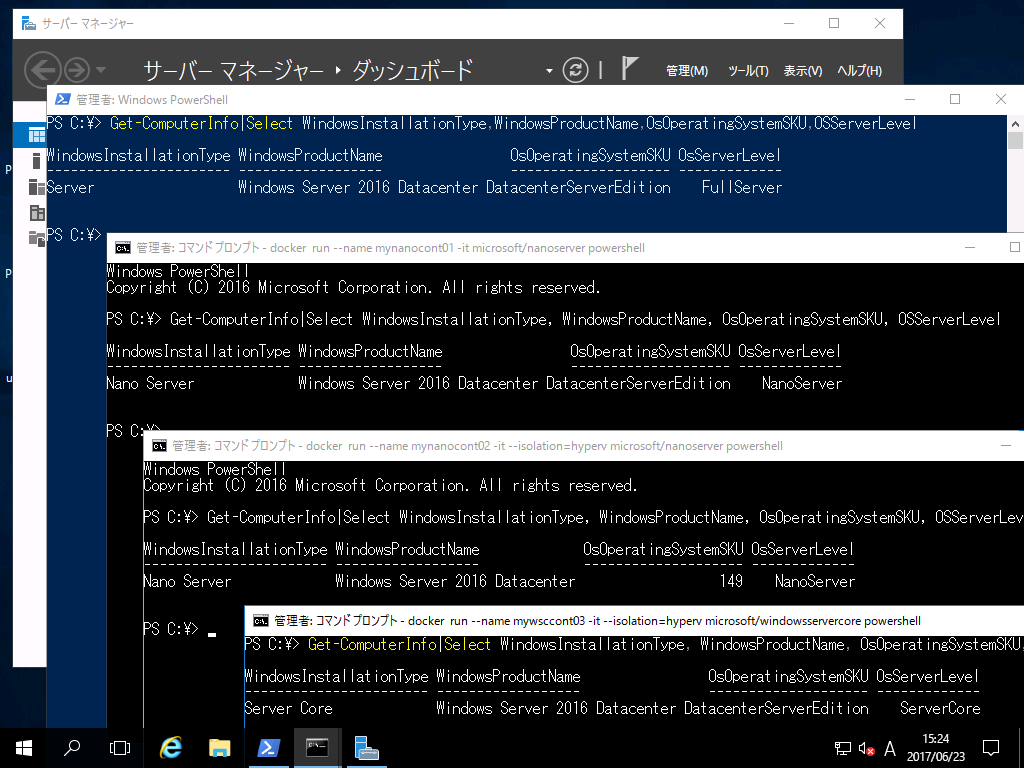Bring up Server Manager from its taskbar icon

pyautogui.click(x=366, y=747)
